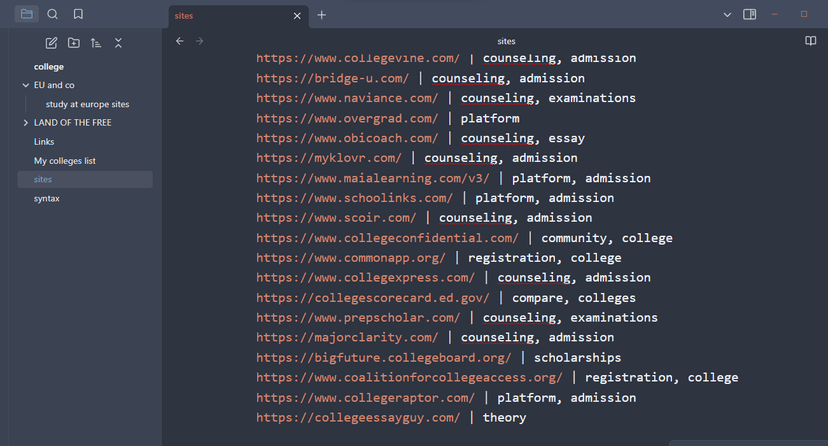Follow the collegeessayguy.com link
The width and height of the screenshot is (828, 446).
[x=358, y=418]
